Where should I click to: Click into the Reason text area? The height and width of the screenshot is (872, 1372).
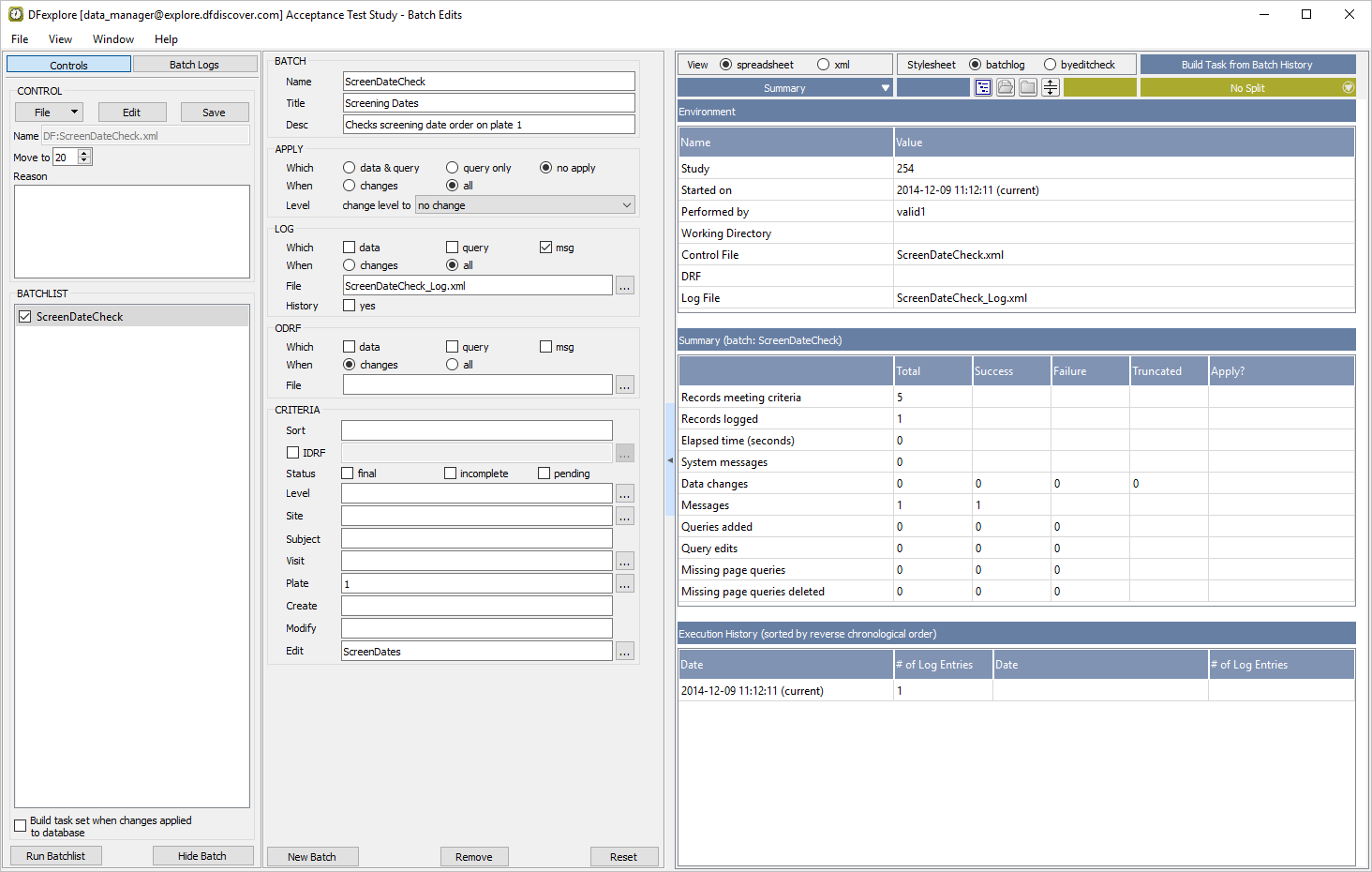click(x=132, y=232)
